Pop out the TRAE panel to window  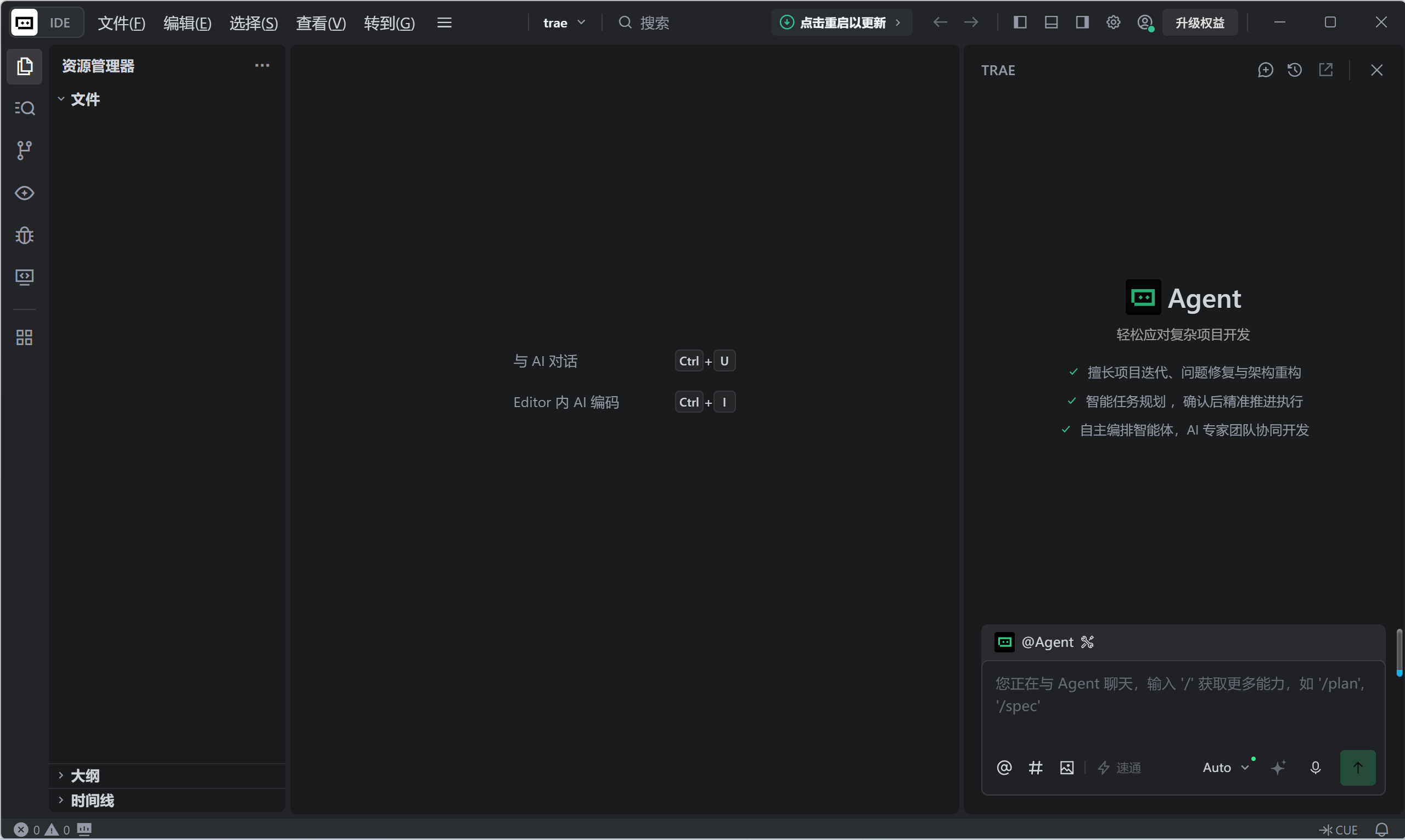pos(1326,70)
